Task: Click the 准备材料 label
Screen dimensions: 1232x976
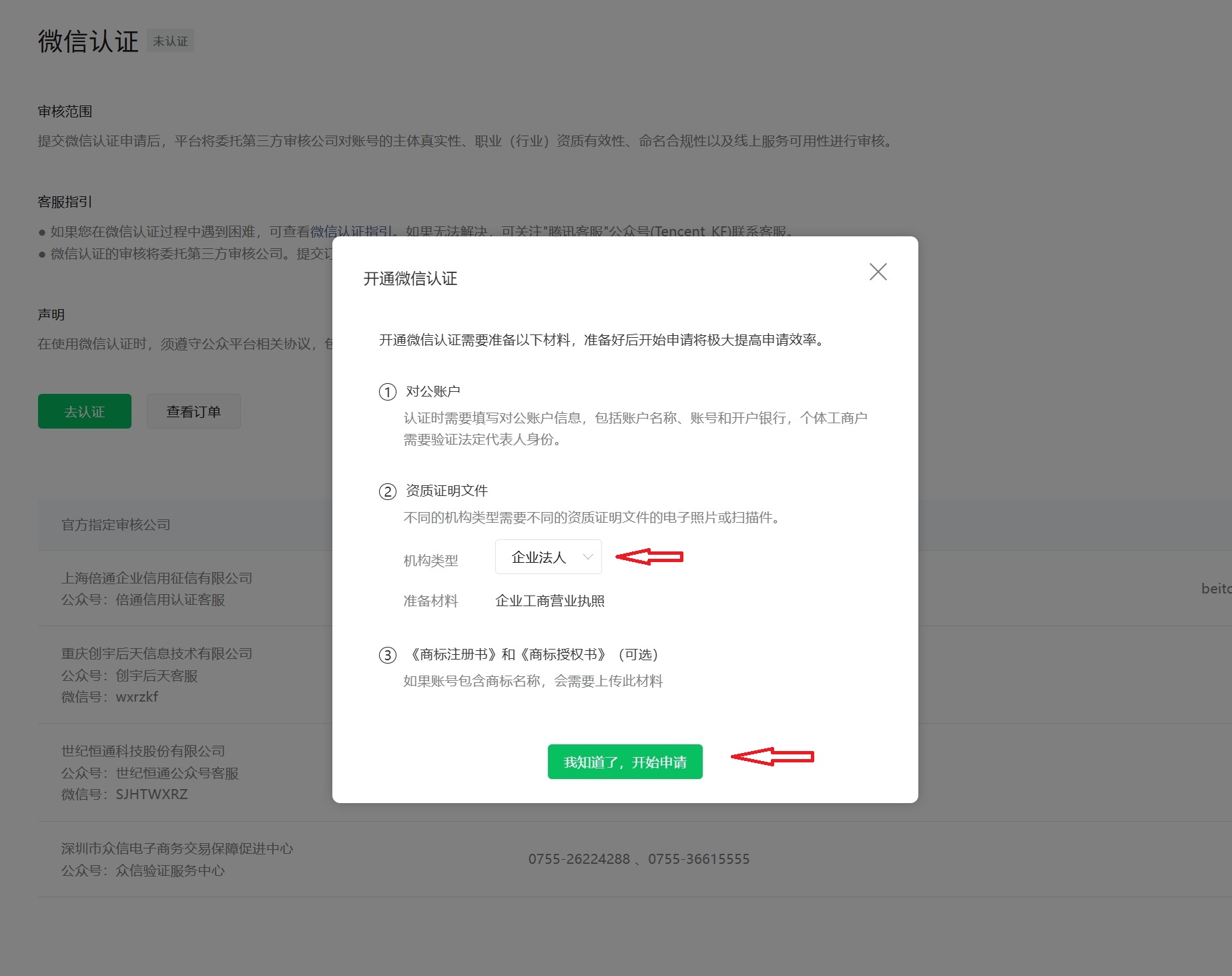Action: click(430, 601)
